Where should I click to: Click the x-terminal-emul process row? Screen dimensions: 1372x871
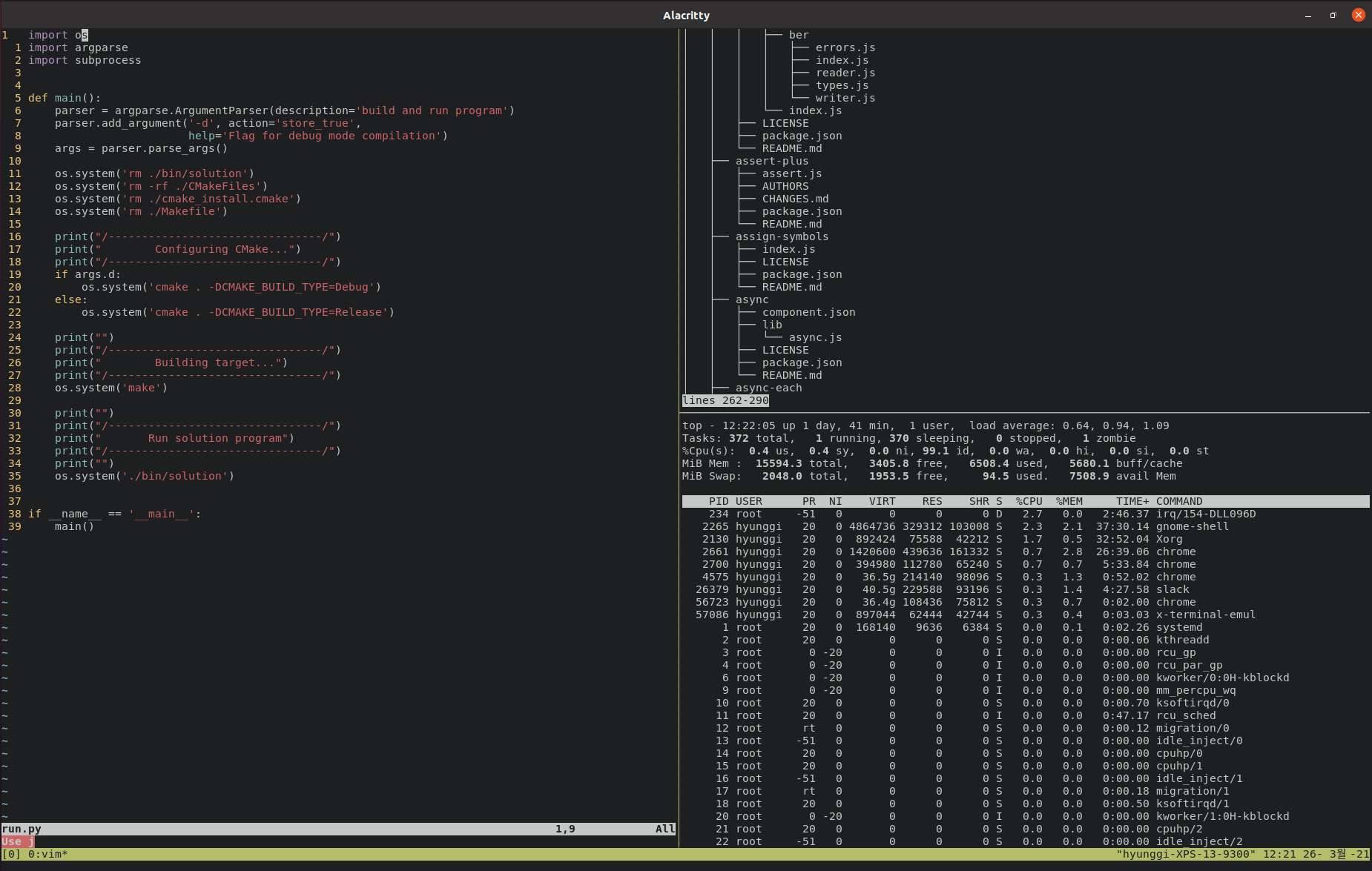pyautogui.click(x=1026, y=615)
